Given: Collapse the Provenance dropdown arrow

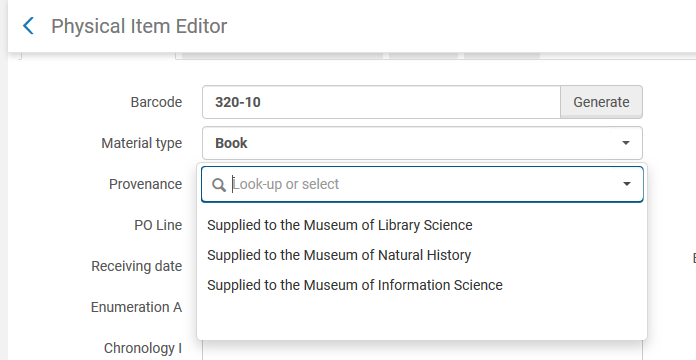Looking at the screenshot, I should [x=626, y=184].
